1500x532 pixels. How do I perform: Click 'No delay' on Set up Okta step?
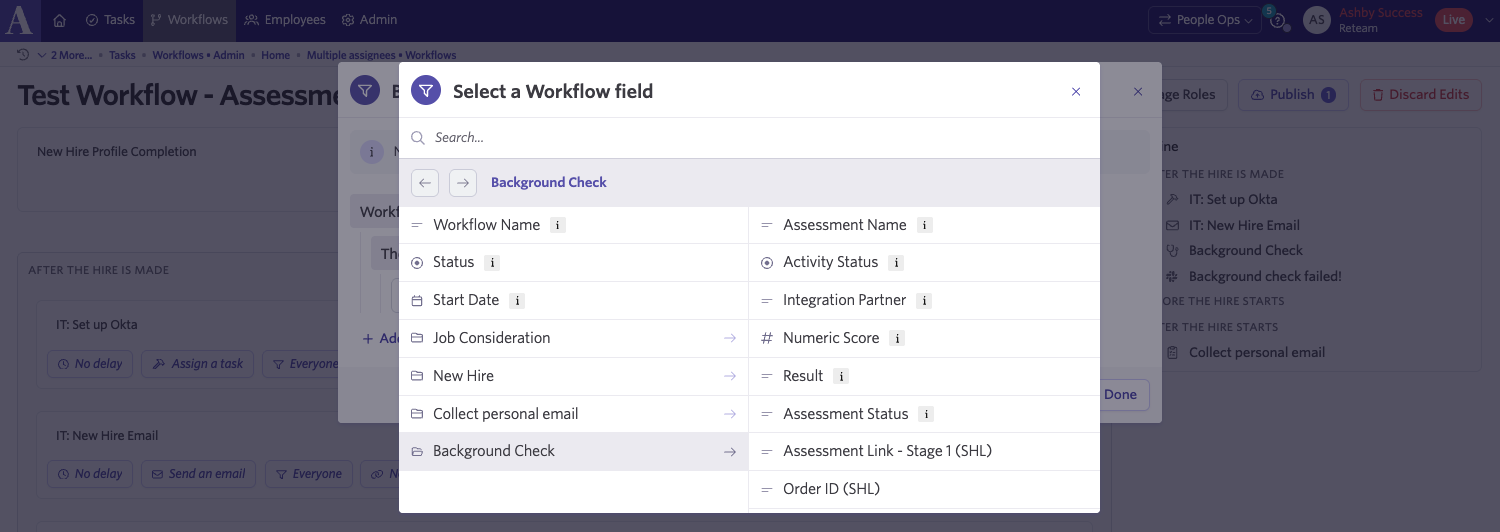click(90, 364)
